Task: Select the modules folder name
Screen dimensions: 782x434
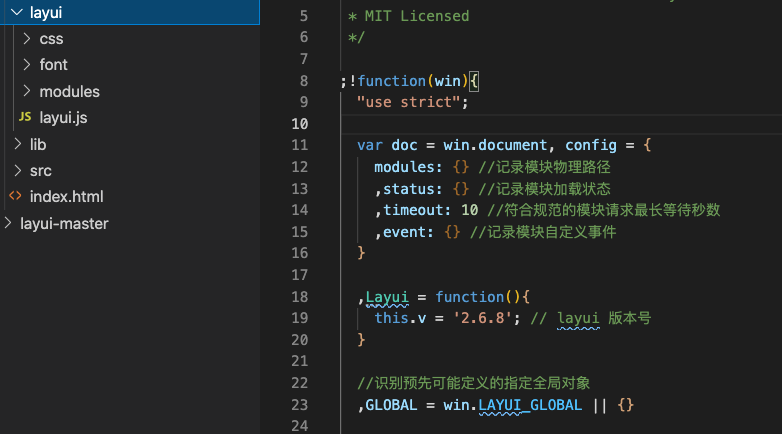Action: tap(69, 91)
